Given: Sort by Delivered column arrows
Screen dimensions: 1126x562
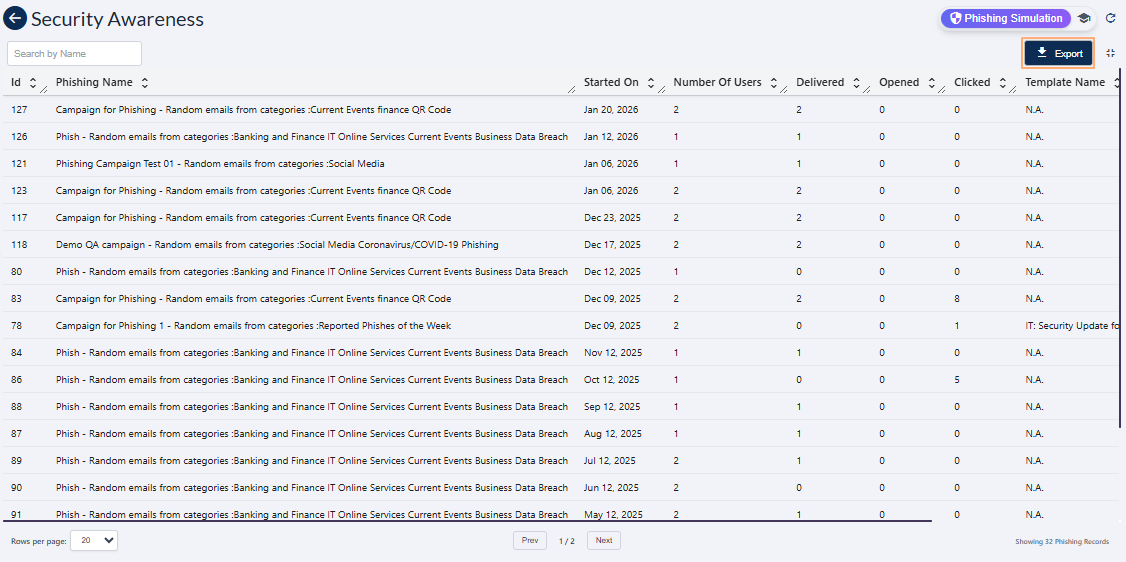Looking at the screenshot, I should [x=856, y=83].
